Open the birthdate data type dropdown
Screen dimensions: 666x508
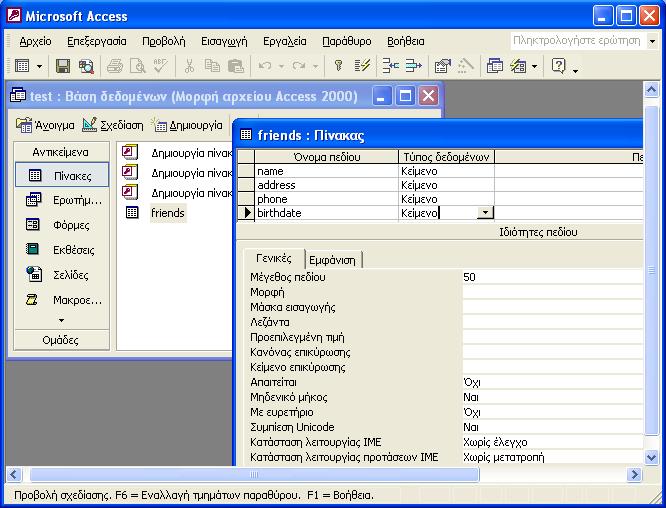click(485, 213)
